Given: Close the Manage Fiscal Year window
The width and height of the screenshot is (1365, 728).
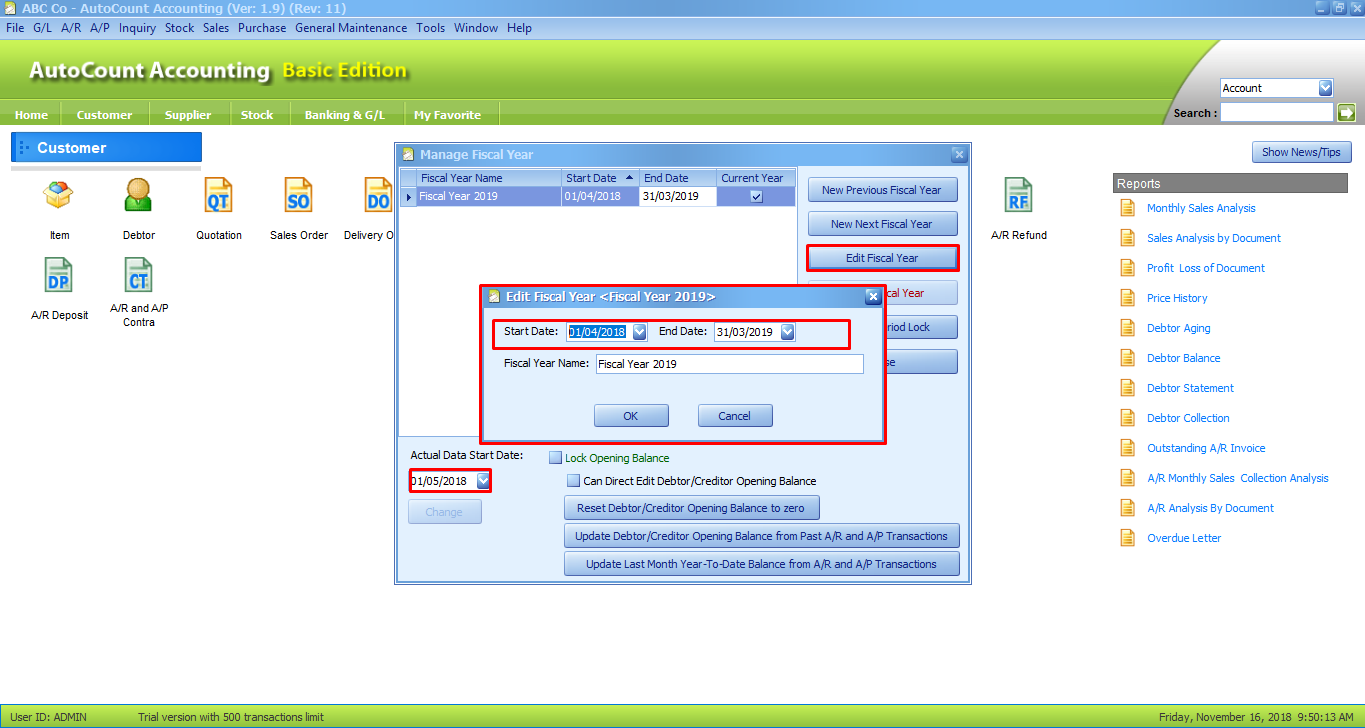Looking at the screenshot, I should (x=959, y=154).
